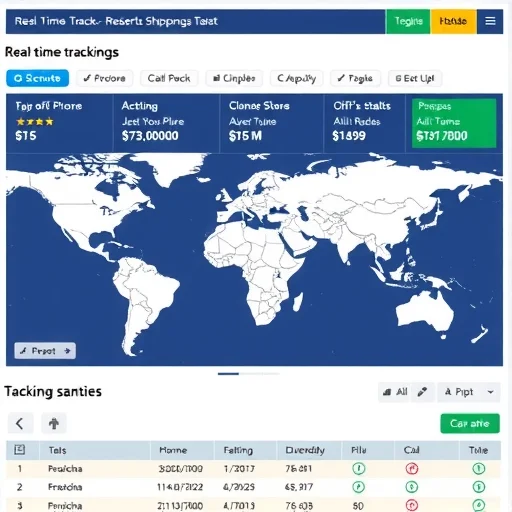Open the All filter selector
The width and height of the screenshot is (512, 512).
pos(396,392)
